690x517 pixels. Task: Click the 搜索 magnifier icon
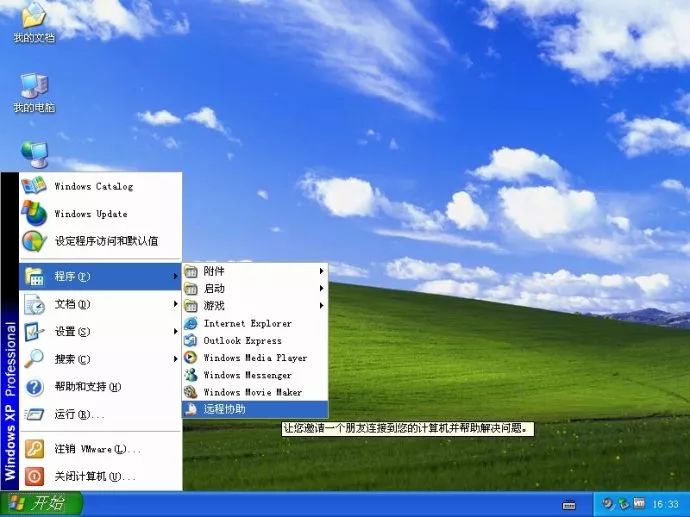click(34, 359)
